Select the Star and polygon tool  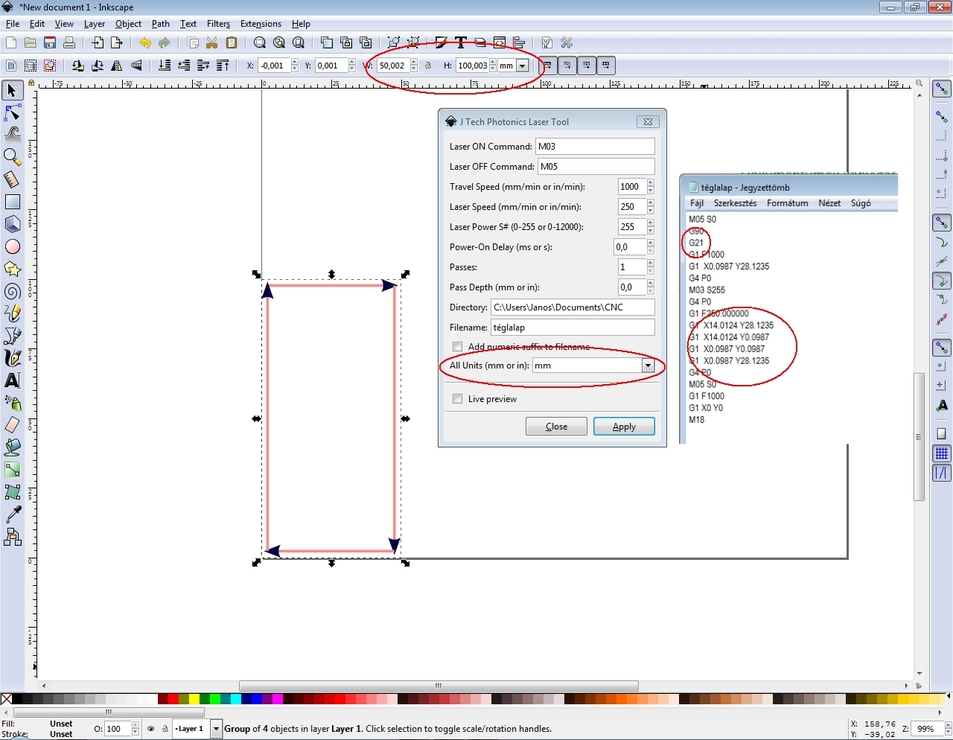[x=12, y=269]
